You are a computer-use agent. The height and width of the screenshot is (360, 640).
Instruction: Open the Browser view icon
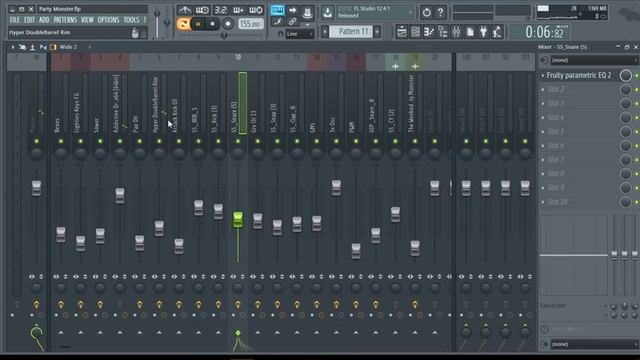click(443, 32)
